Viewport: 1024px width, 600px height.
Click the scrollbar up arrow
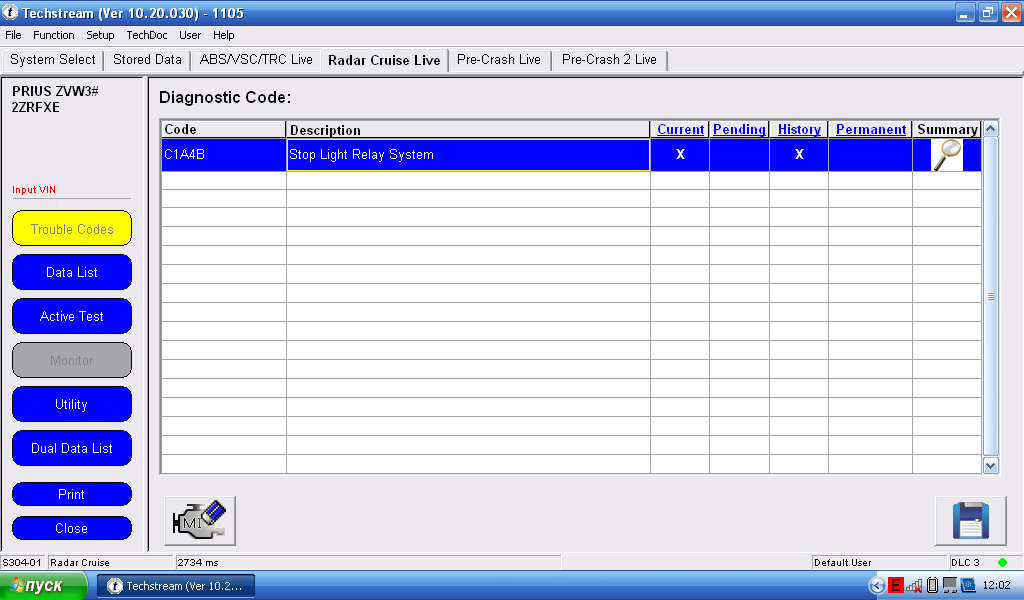tap(991, 129)
